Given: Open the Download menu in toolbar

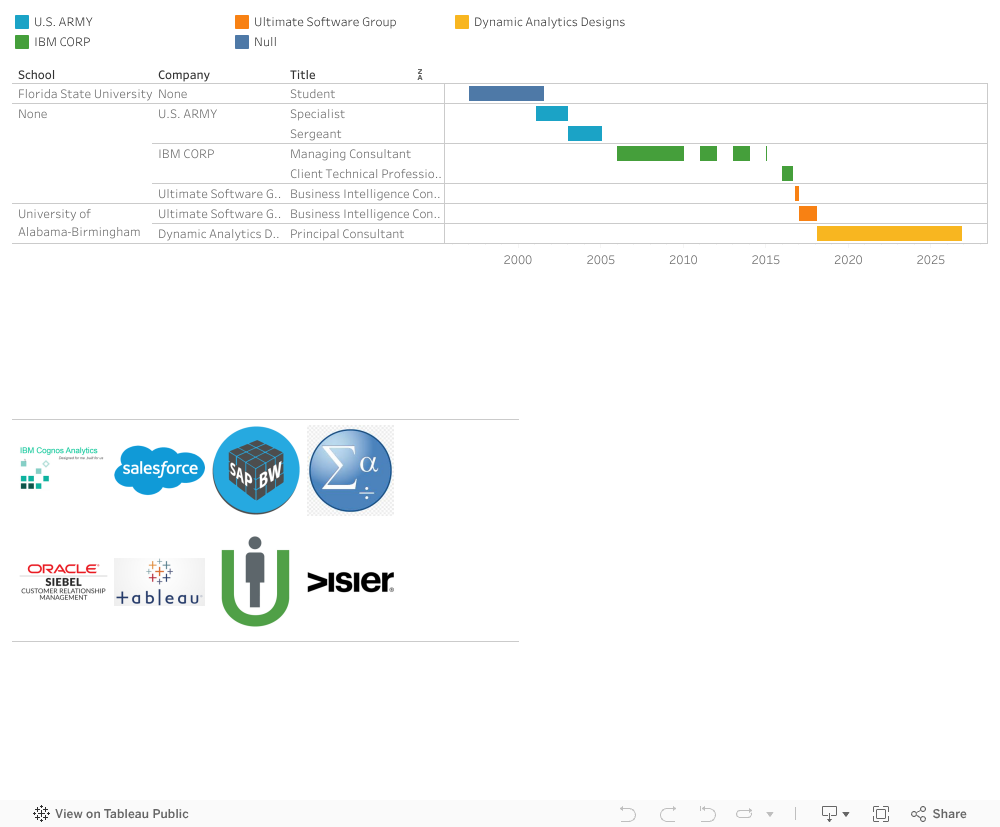Looking at the screenshot, I should pyautogui.click(x=835, y=814).
